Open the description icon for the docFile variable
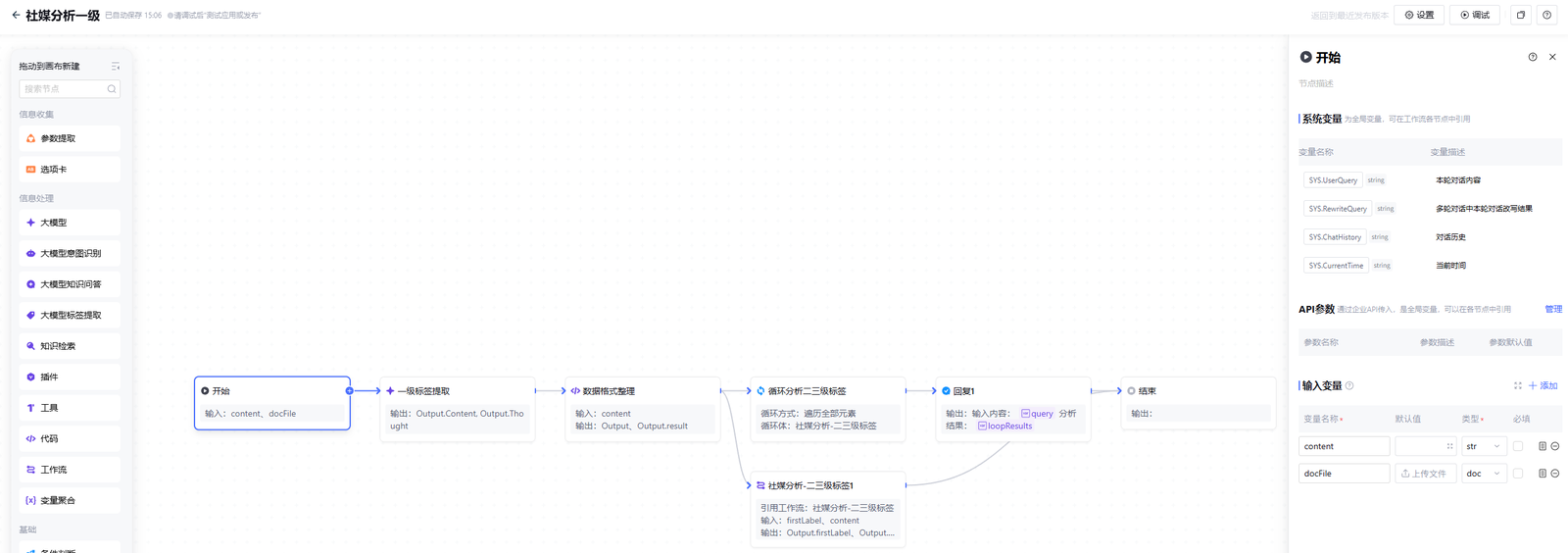This screenshot has height=553, width=1568. (1542, 474)
